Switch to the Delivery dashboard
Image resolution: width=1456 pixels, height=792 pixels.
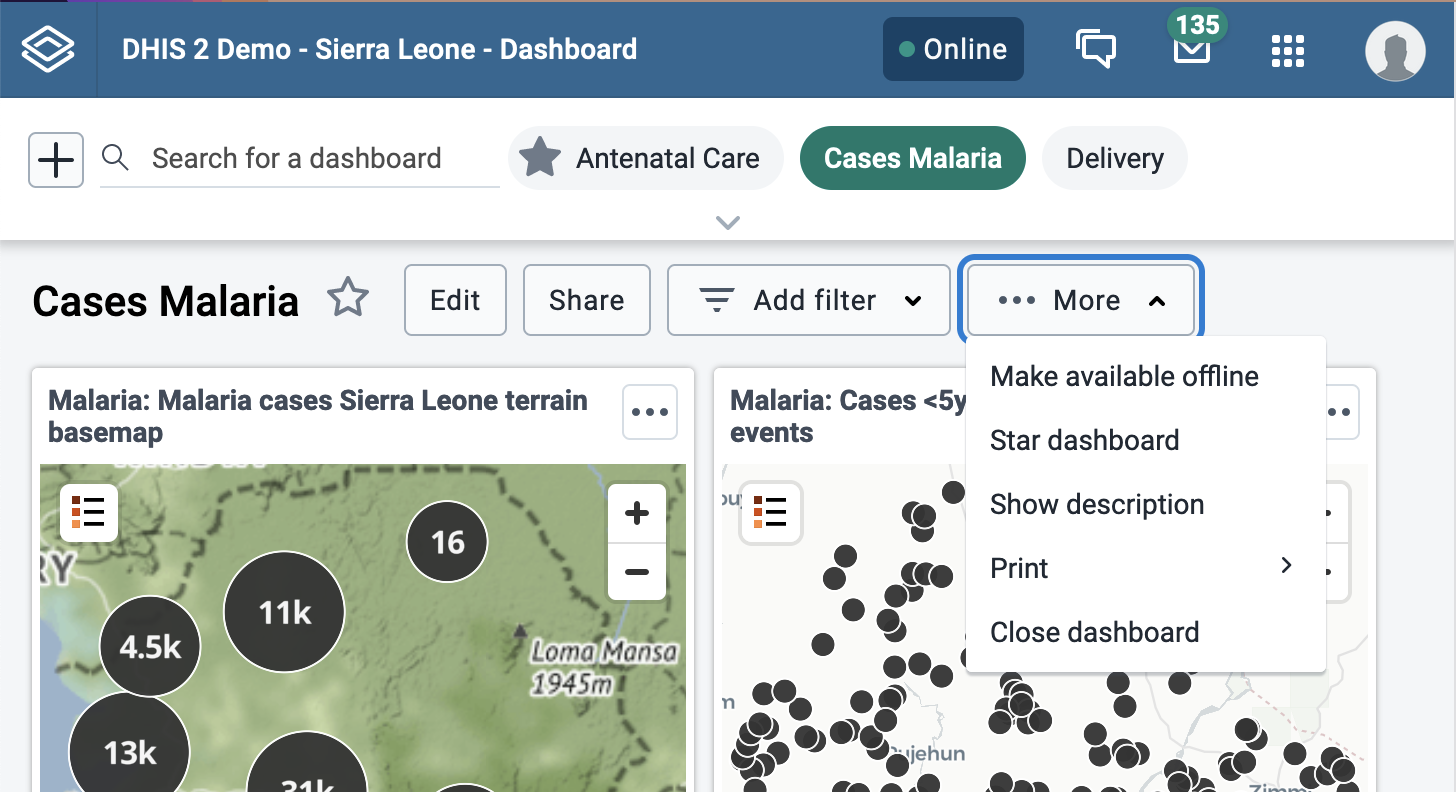(x=1114, y=157)
